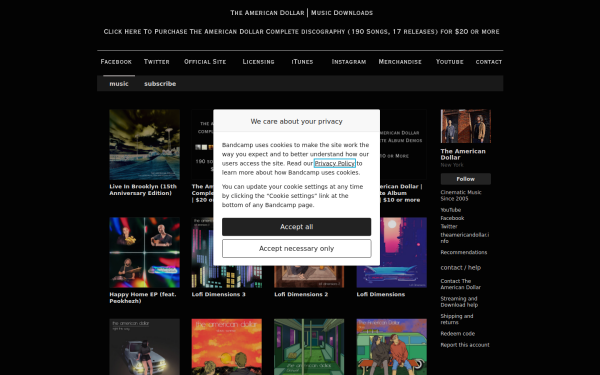Open the van and couple album cover
600x375 pixels.
pos(391,347)
